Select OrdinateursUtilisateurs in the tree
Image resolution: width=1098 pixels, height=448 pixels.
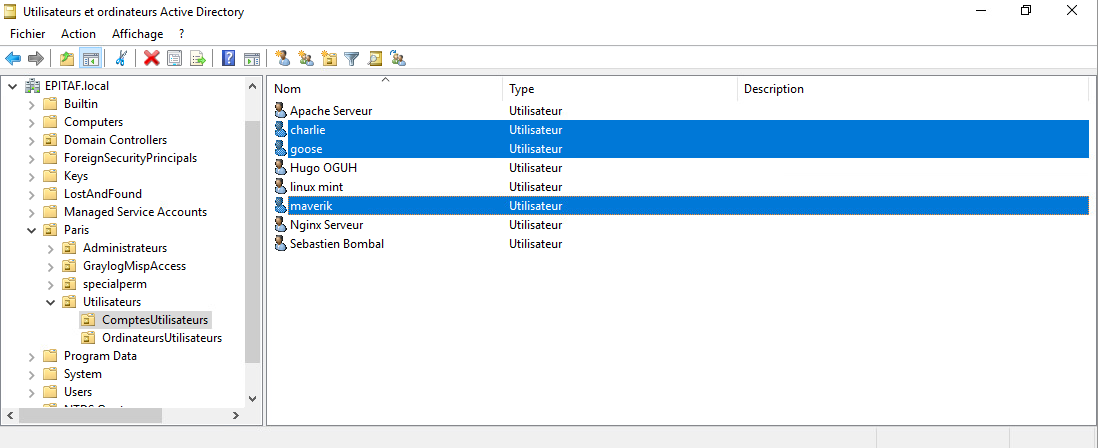click(x=161, y=338)
